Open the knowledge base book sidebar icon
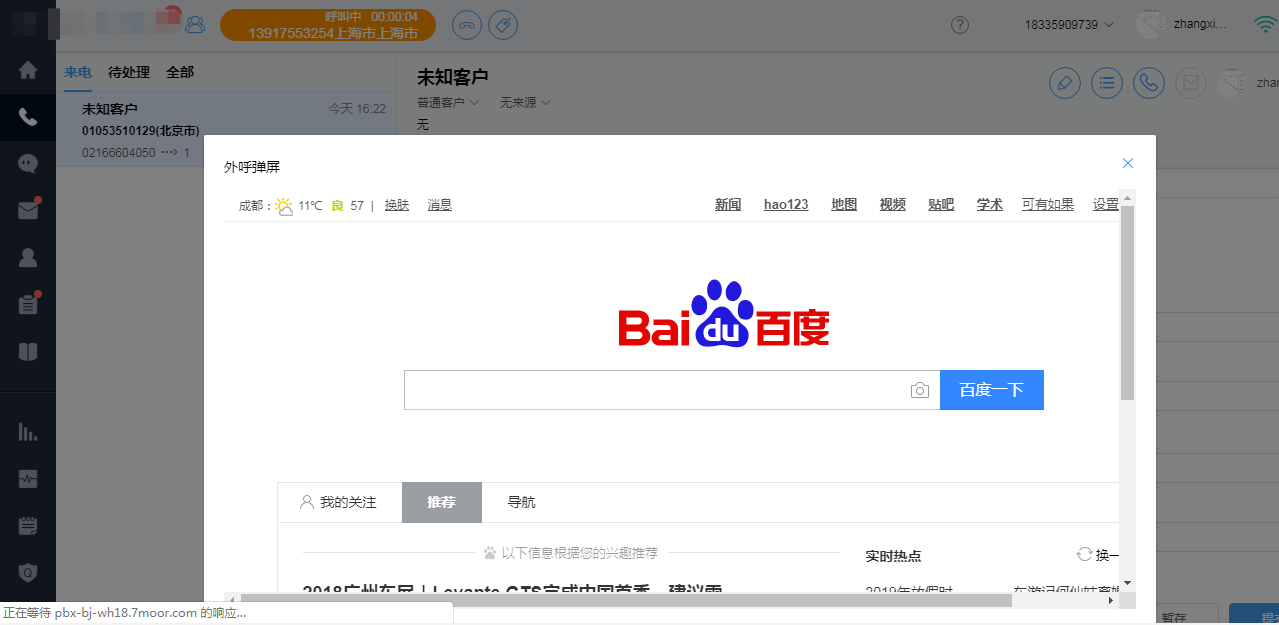This screenshot has width=1279, height=625. tap(28, 352)
